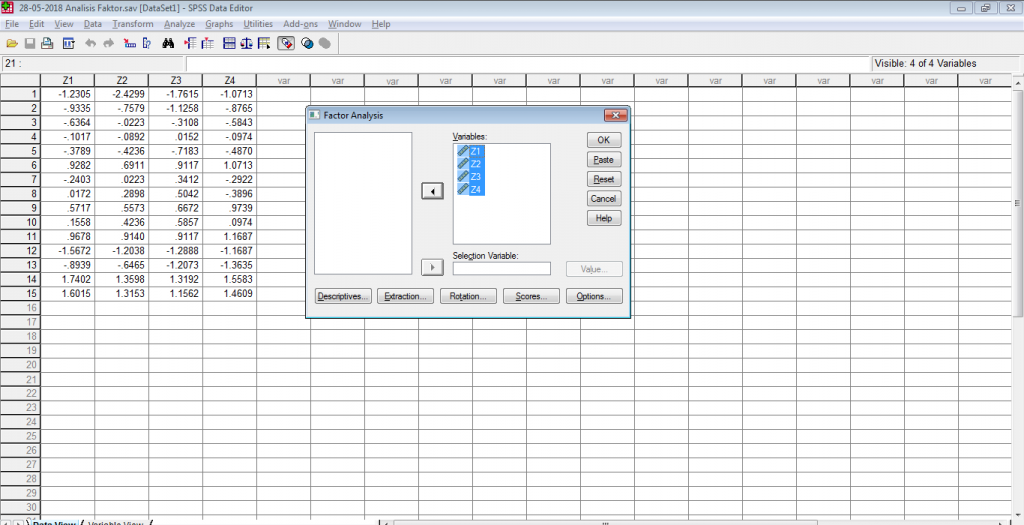Click the Weight Cases scale icon

click(246, 44)
